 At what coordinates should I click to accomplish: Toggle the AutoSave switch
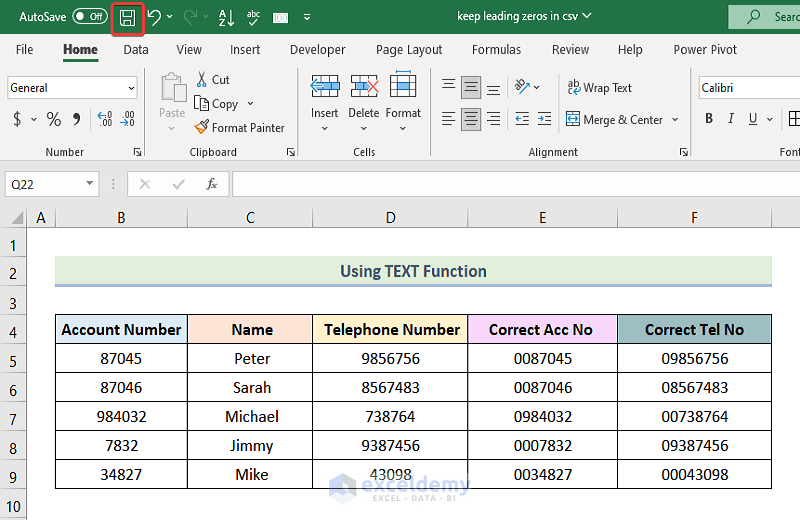(90, 16)
